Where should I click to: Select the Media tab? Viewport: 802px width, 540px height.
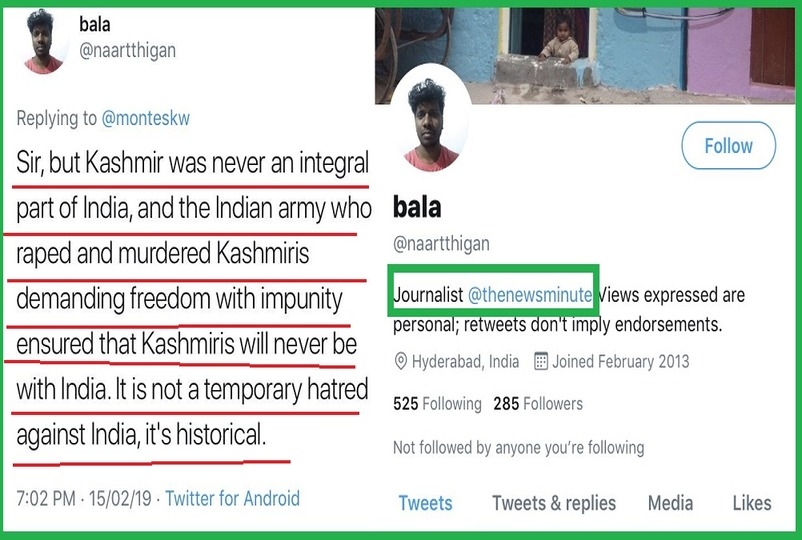pyautogui.click(x=670, y=503)
